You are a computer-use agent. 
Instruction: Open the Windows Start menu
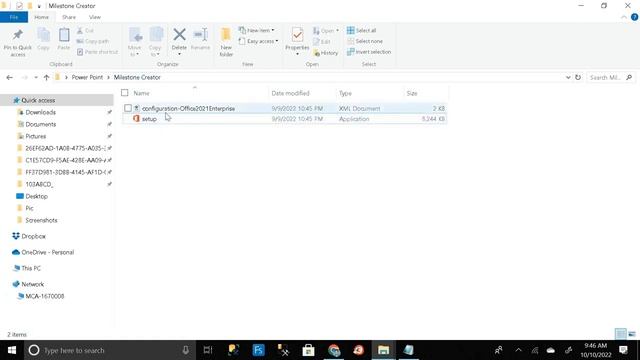pos(12,350)
